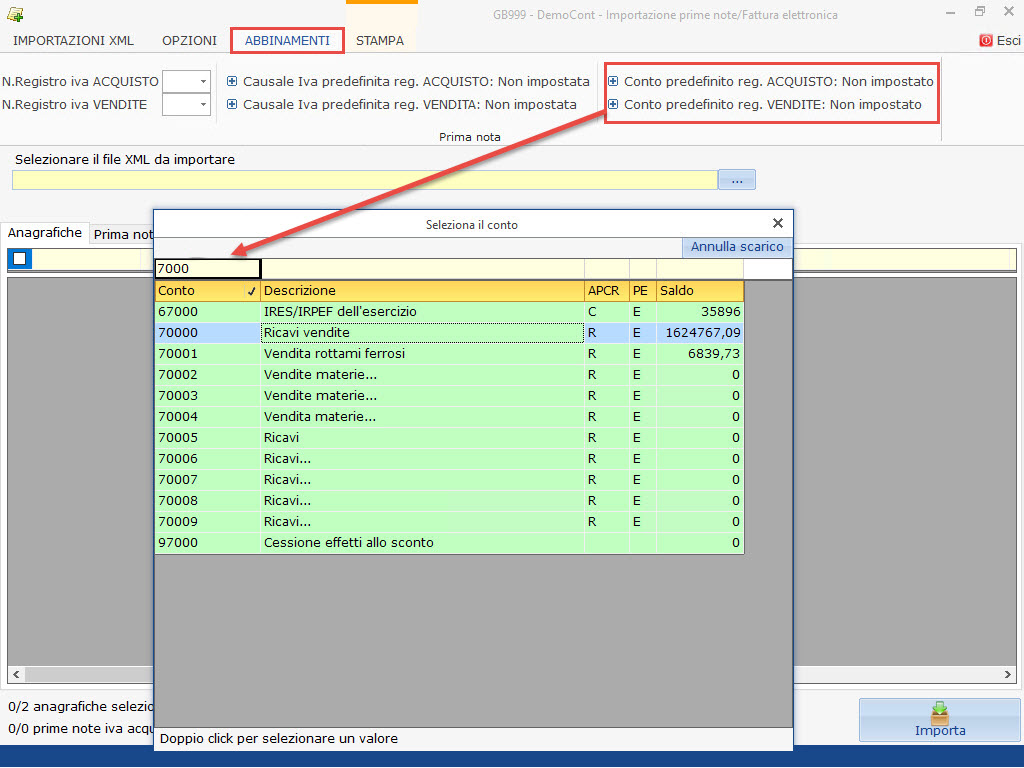
Task: Click the application icon in title bar
Action: (15, 14)
